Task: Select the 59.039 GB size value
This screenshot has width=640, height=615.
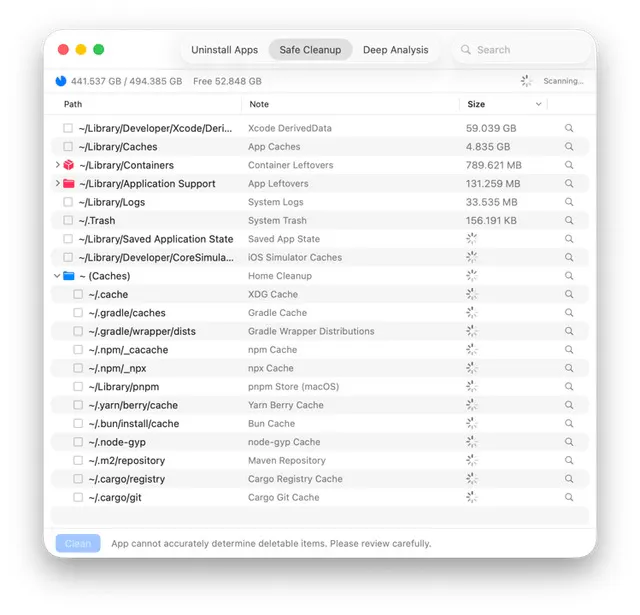Action: (x=491, y=128)
